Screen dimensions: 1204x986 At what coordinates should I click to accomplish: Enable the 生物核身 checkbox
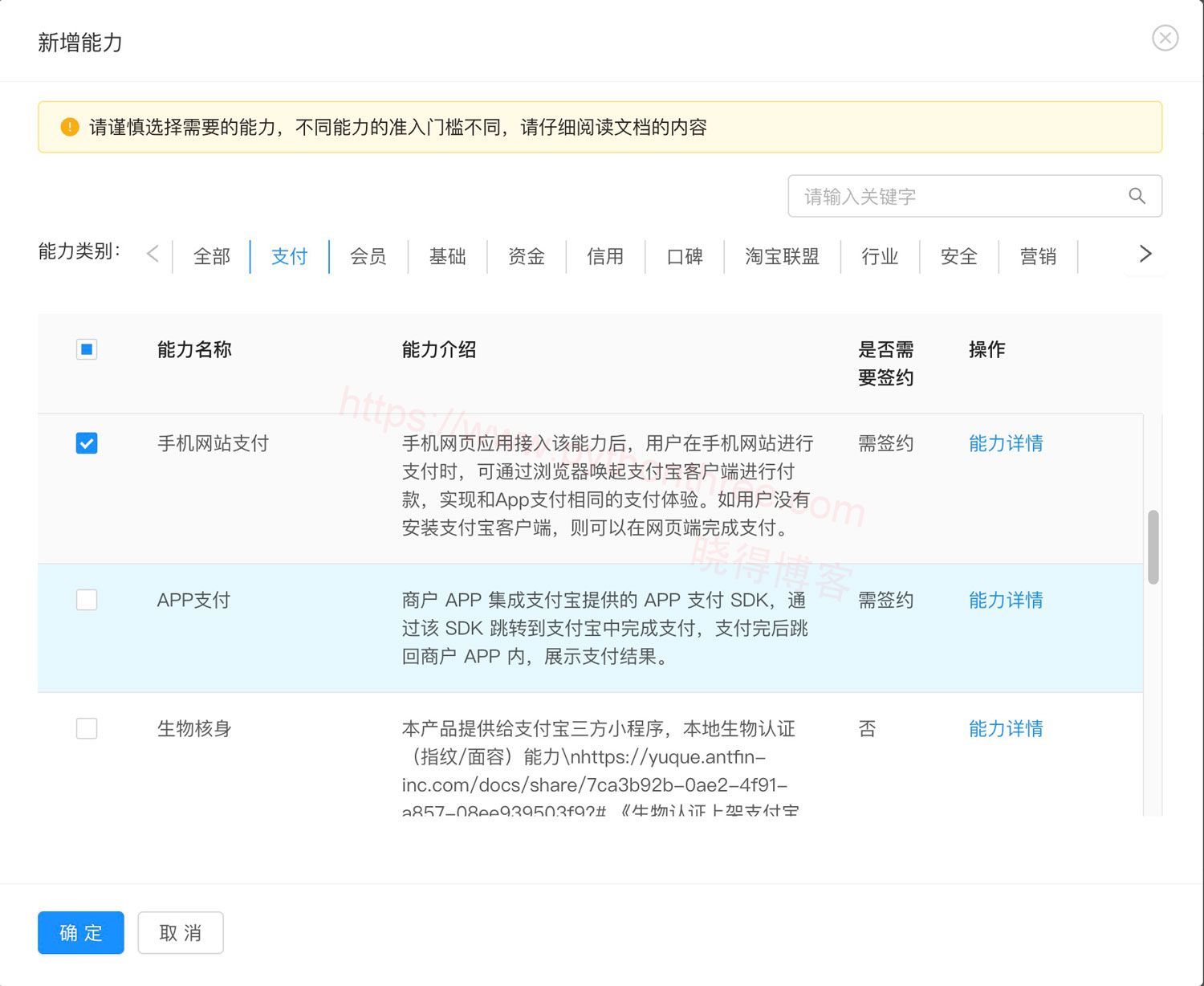[x=86, y=728]
